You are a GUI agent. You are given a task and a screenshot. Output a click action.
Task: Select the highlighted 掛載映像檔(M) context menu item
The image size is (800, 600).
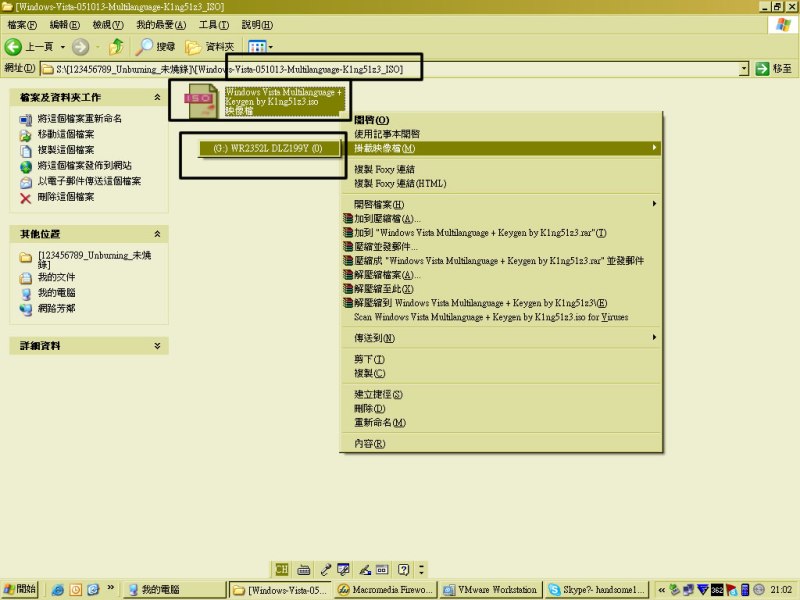coord(501,148)
